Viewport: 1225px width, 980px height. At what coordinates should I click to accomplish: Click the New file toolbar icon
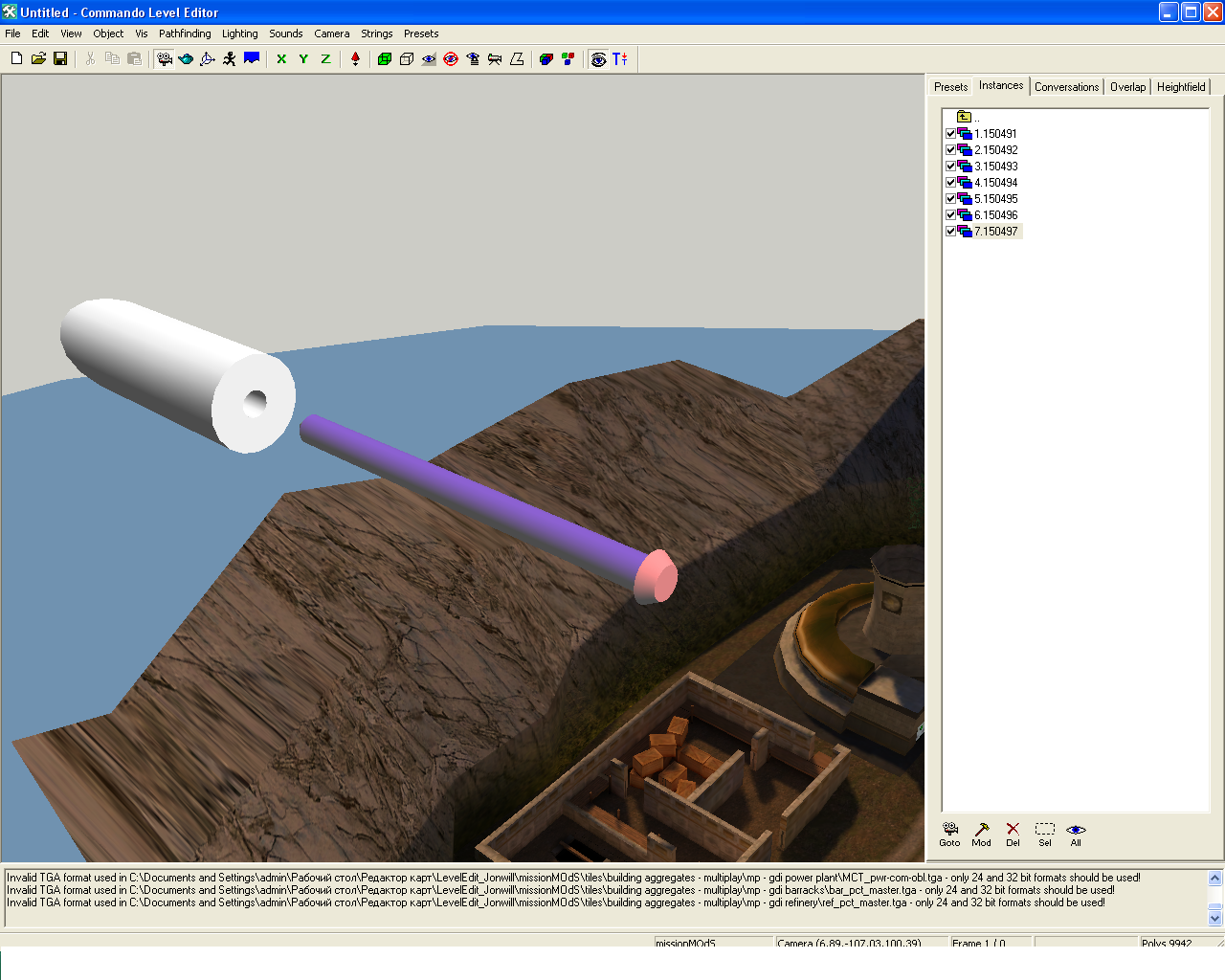tap(16, 58)
